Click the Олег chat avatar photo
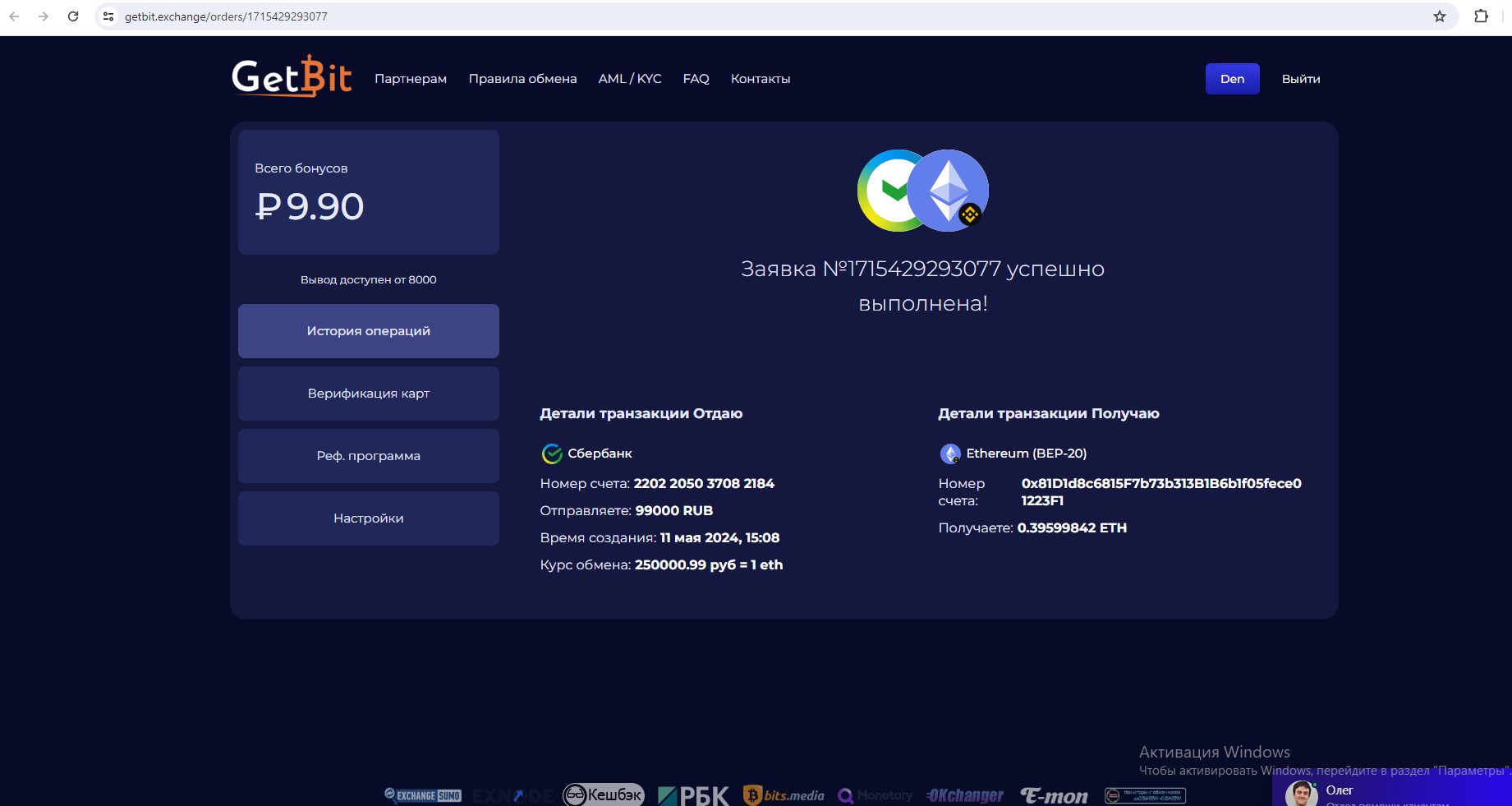This screenshot has width=1512, height=806. click(x=1301, y=794)
